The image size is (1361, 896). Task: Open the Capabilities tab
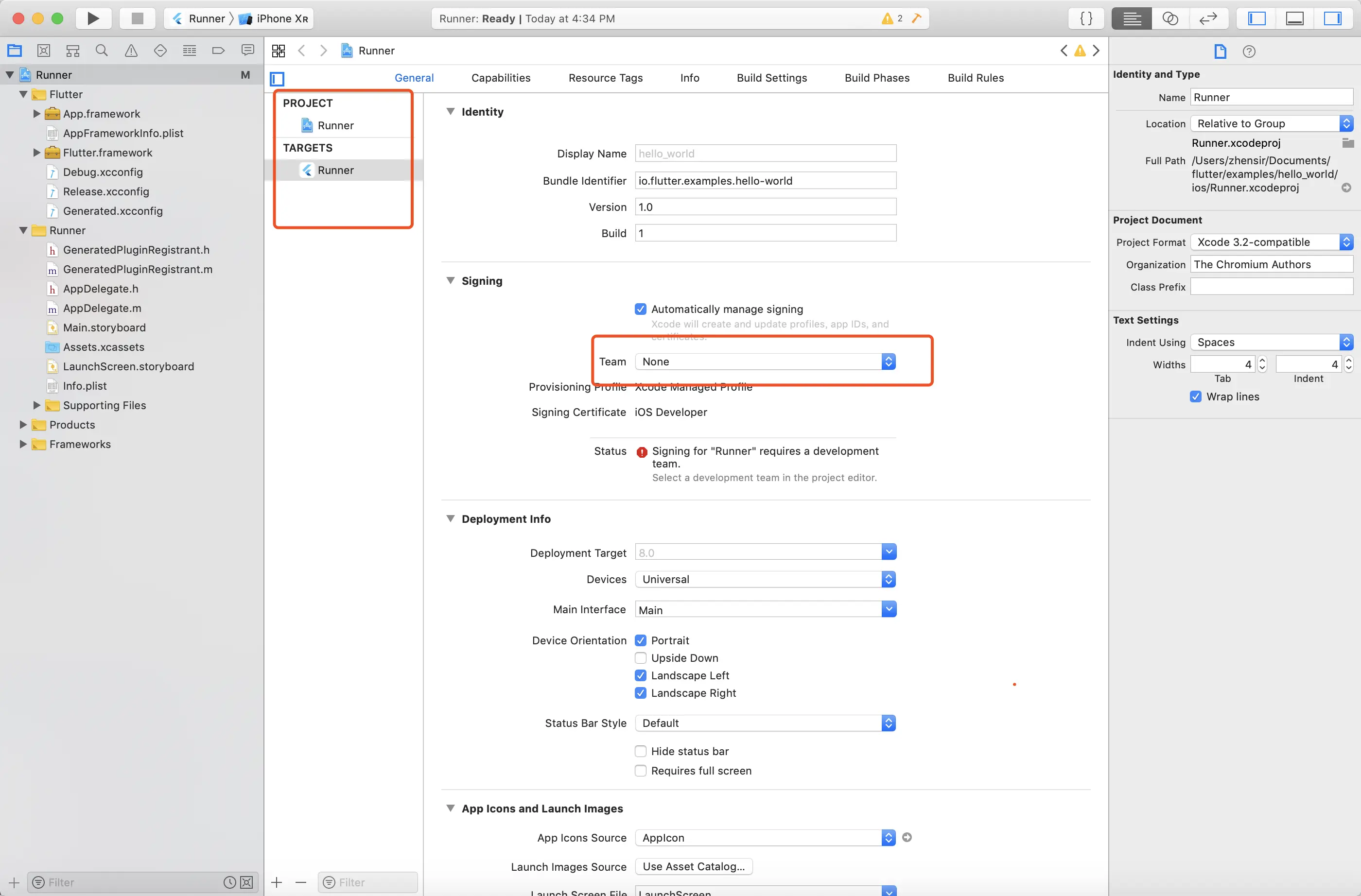pos(500,78)
